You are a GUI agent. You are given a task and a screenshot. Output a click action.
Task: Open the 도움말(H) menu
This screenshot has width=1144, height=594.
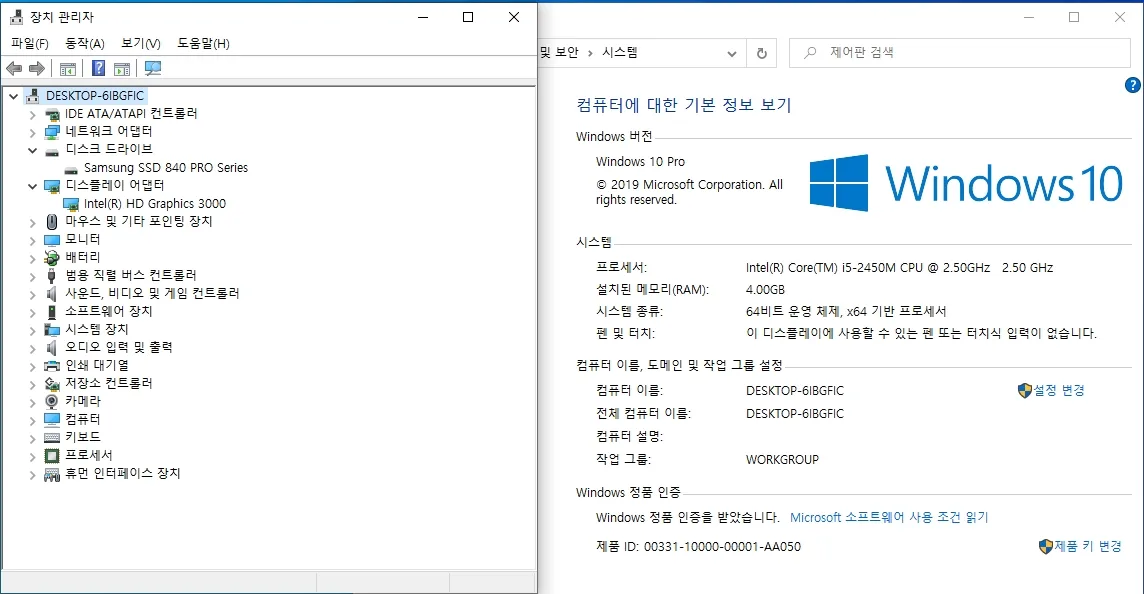pyautogui.click(x=204, y=44)
